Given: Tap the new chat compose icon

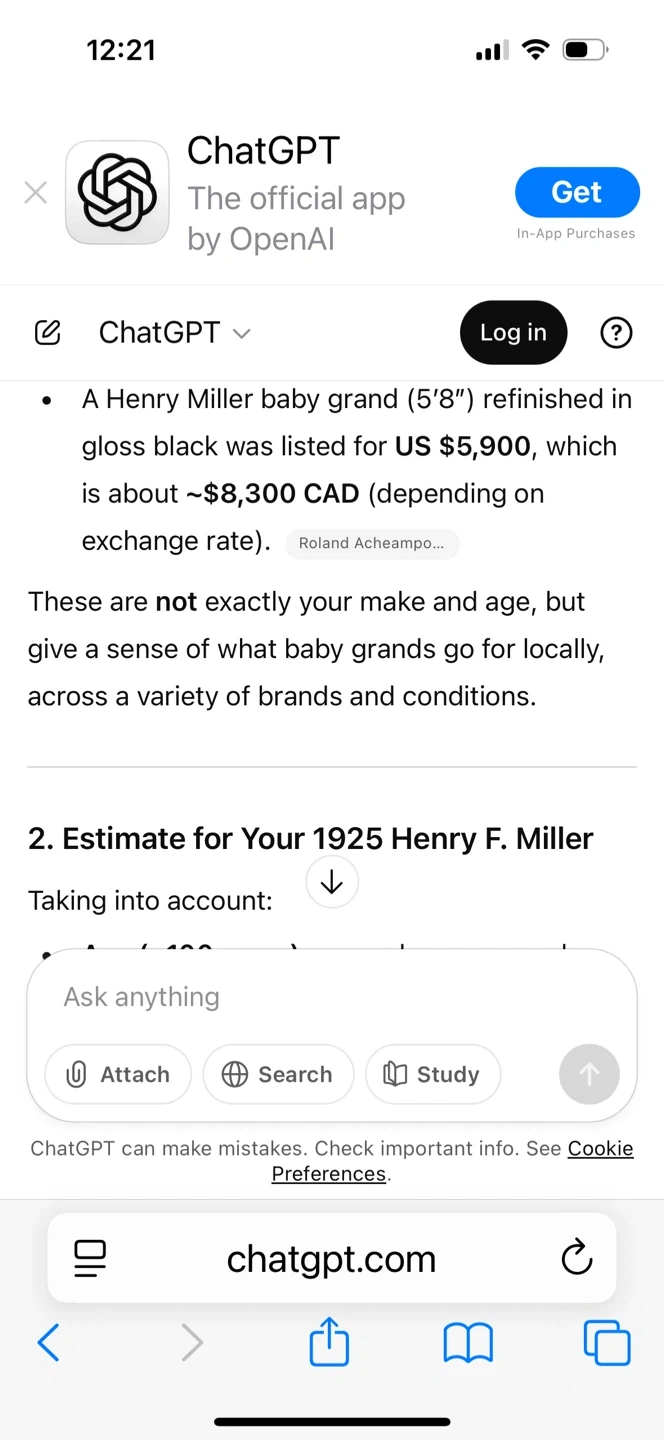Looking at the screenshot, I should 47,333.
